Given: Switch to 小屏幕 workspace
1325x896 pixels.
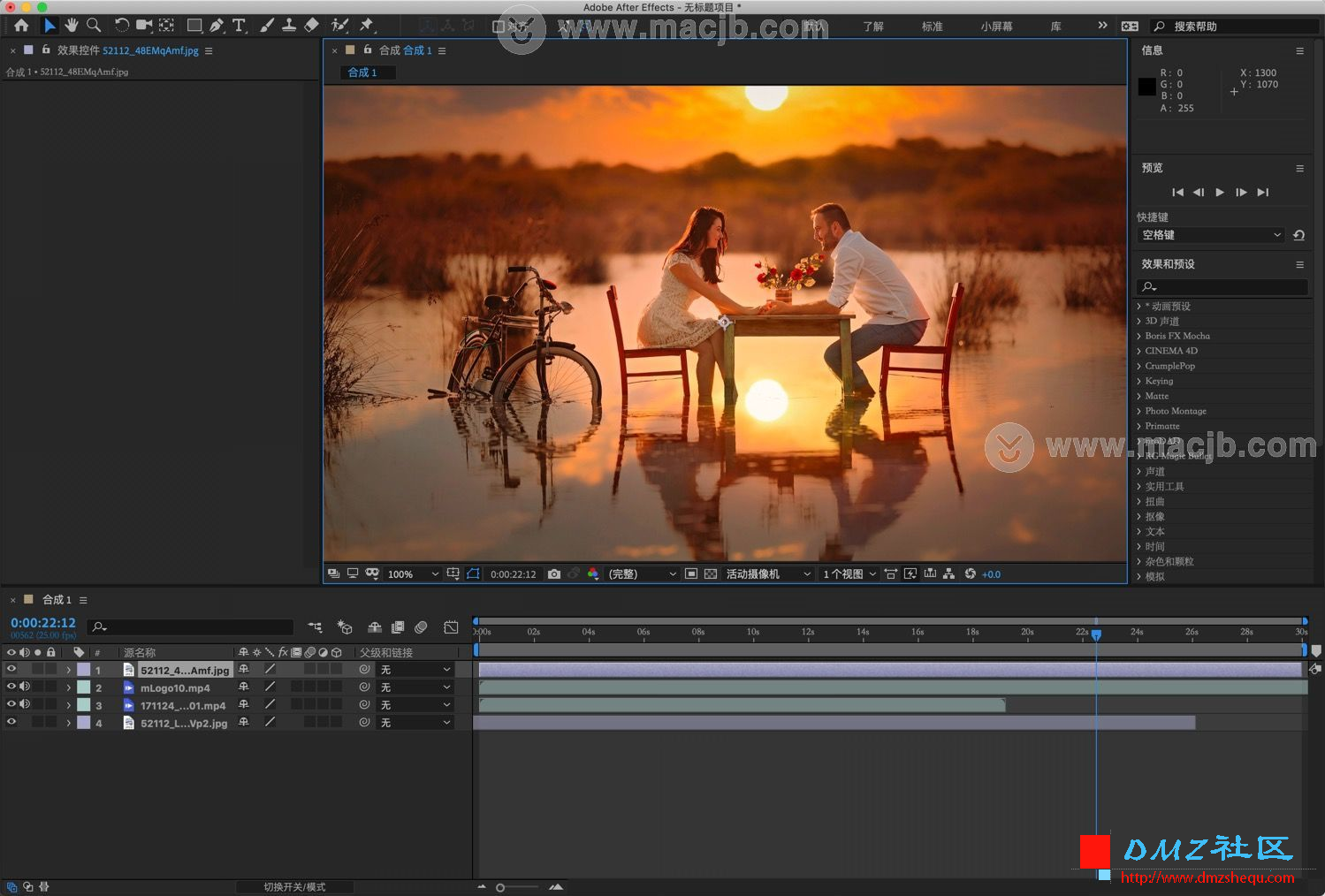Looking at the screenshot, I should point(996,27).
